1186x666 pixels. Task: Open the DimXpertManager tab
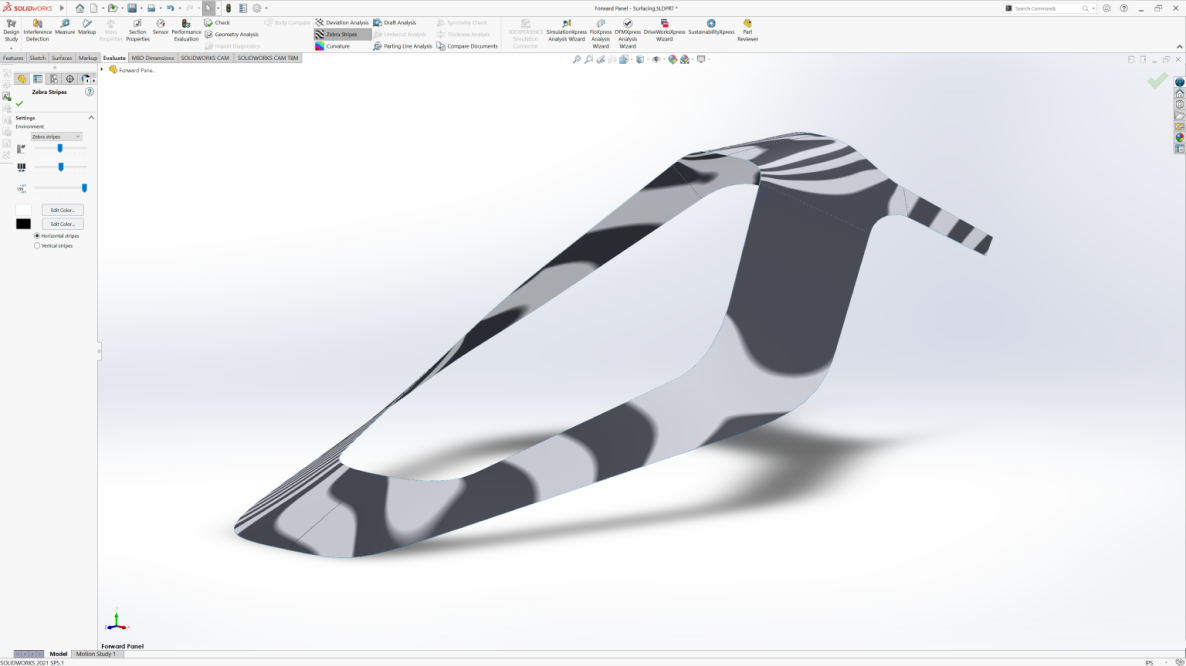click(x=70, y=79)
